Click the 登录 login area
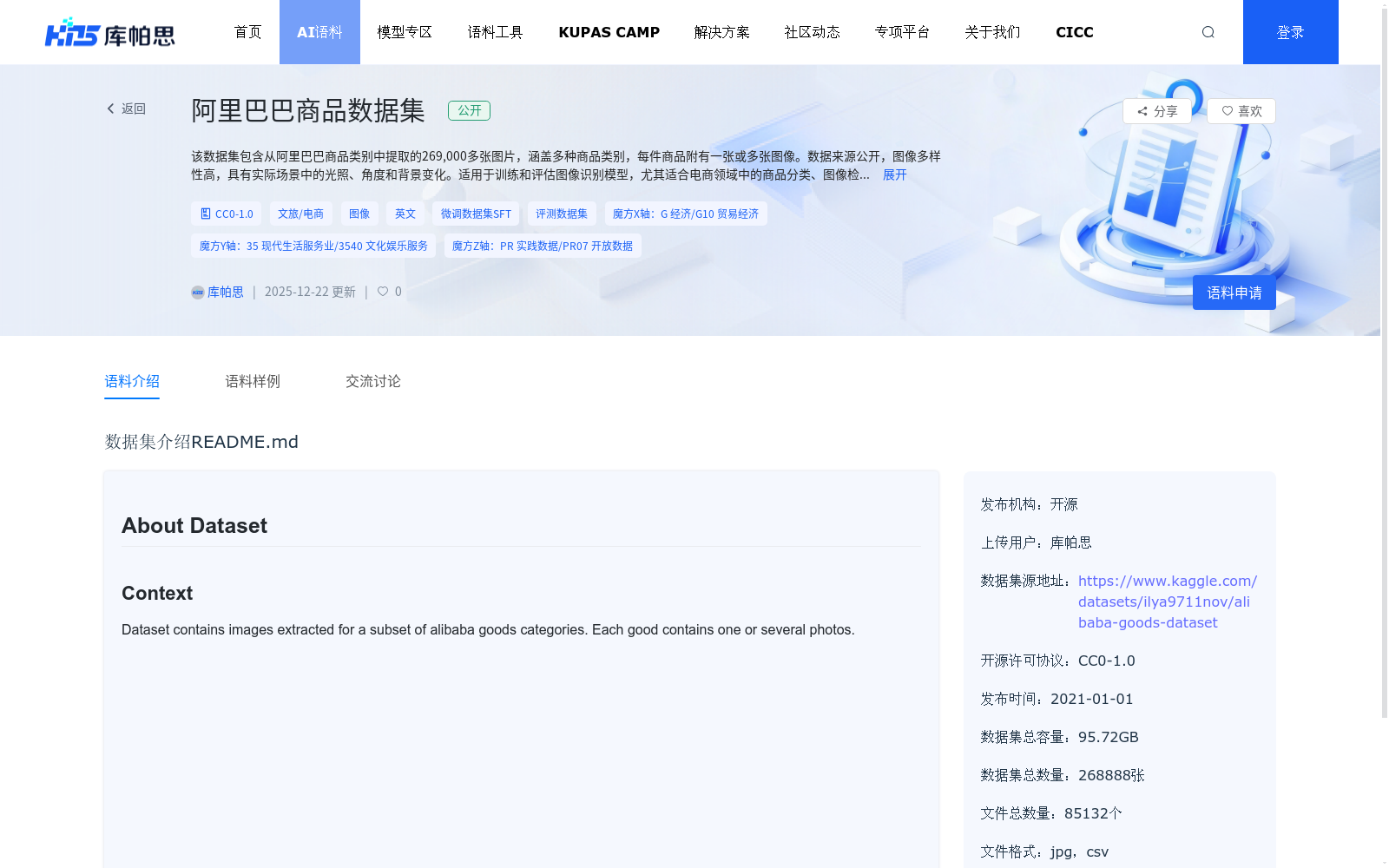 (x=1291, y=32)
